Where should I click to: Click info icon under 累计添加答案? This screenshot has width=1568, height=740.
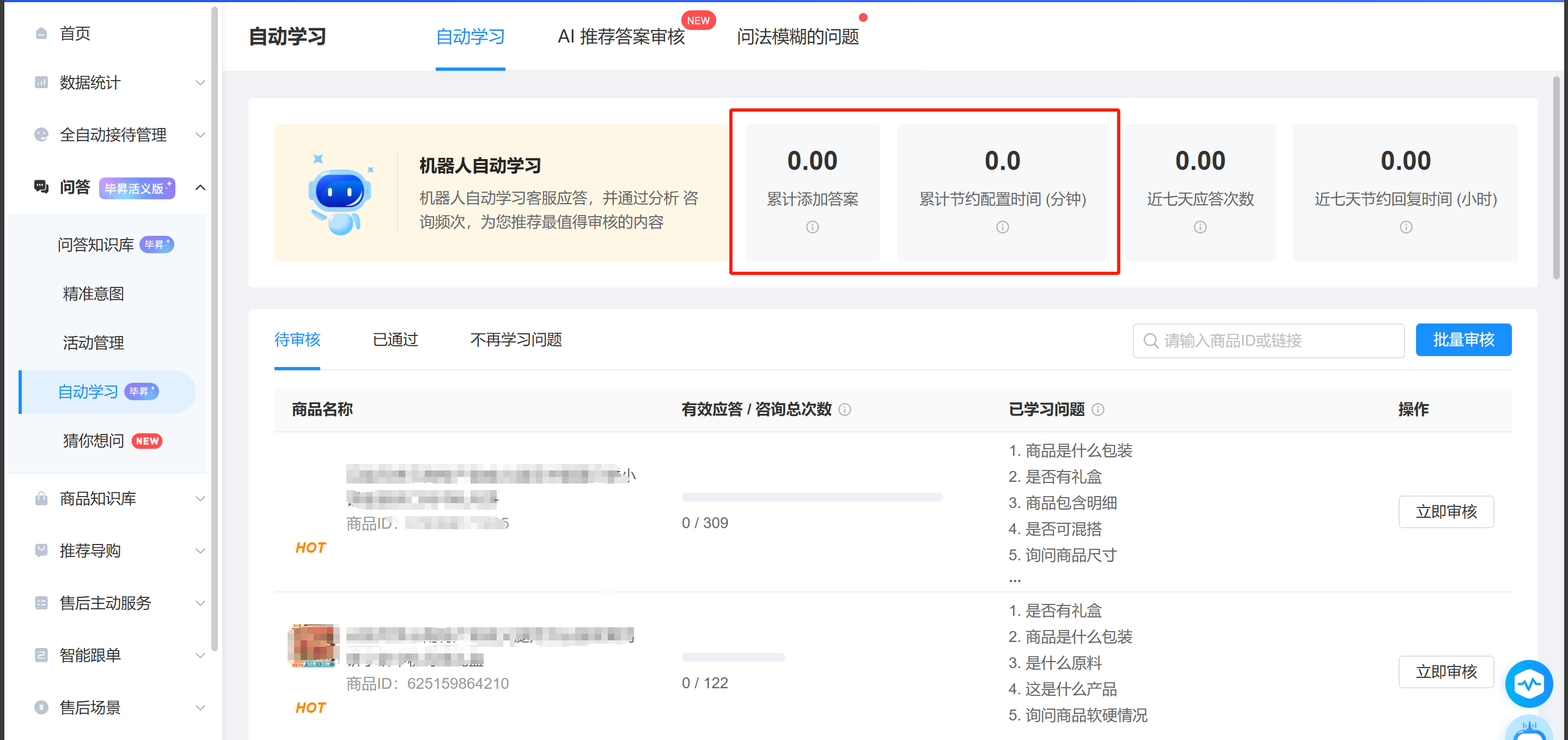(x=812, y=227)
